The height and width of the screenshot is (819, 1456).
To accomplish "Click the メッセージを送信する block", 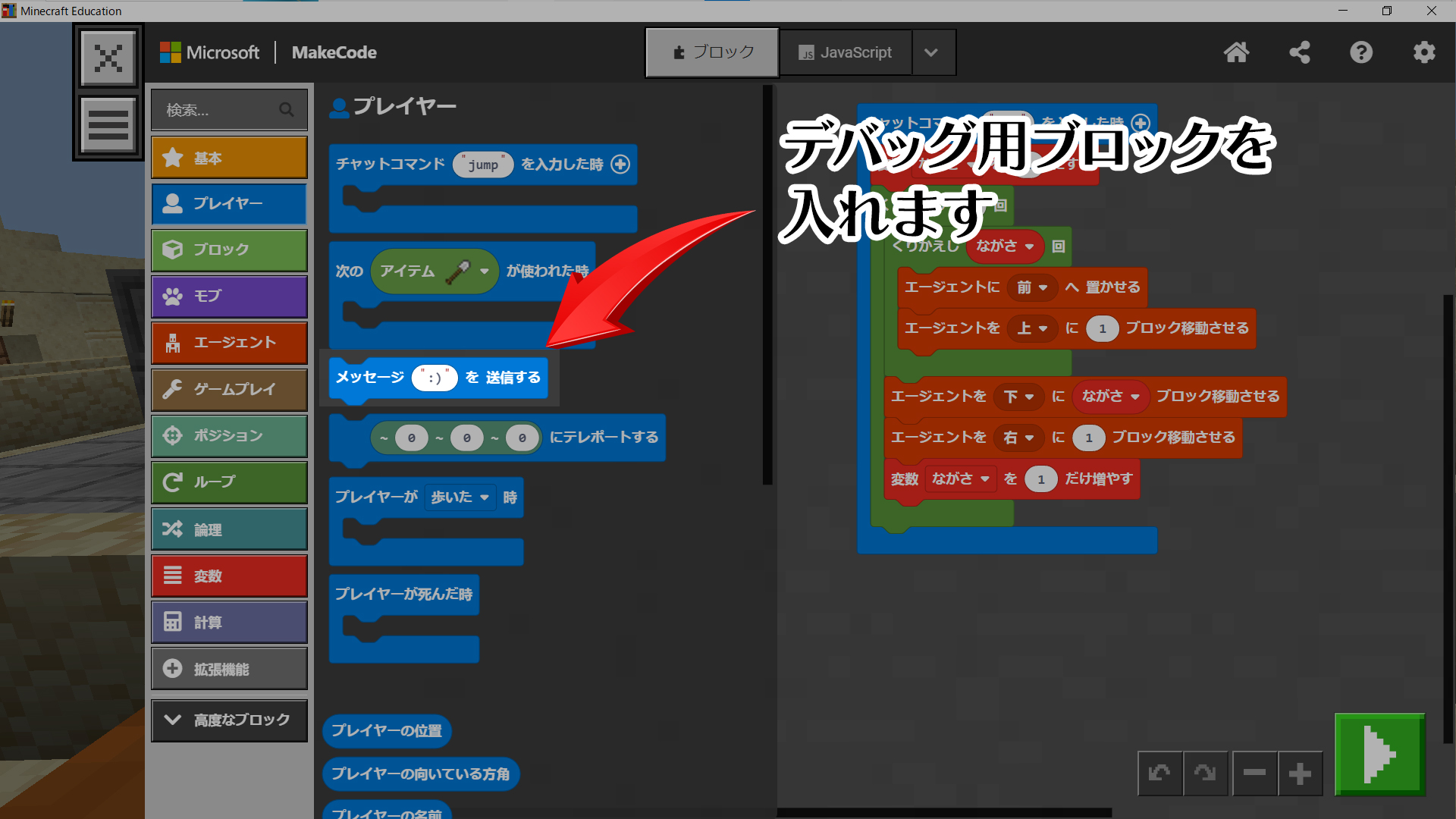I will (370, 378).
